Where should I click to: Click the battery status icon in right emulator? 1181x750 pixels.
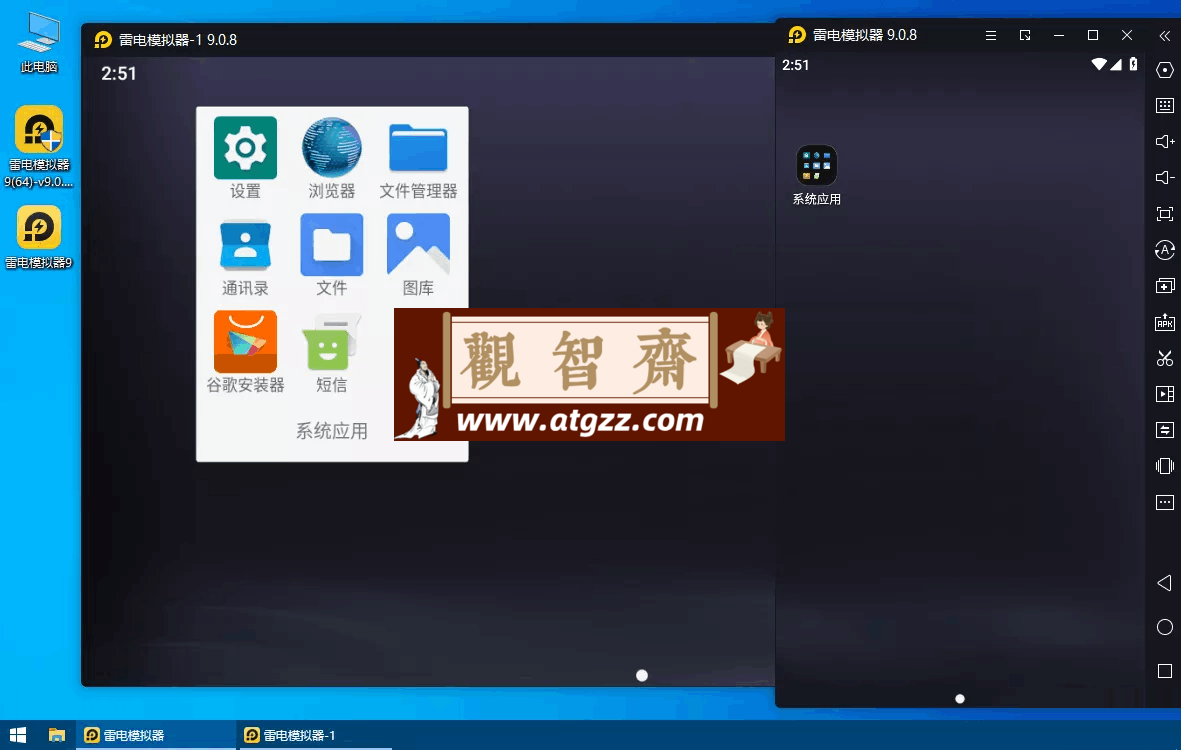coord(1133,65)
